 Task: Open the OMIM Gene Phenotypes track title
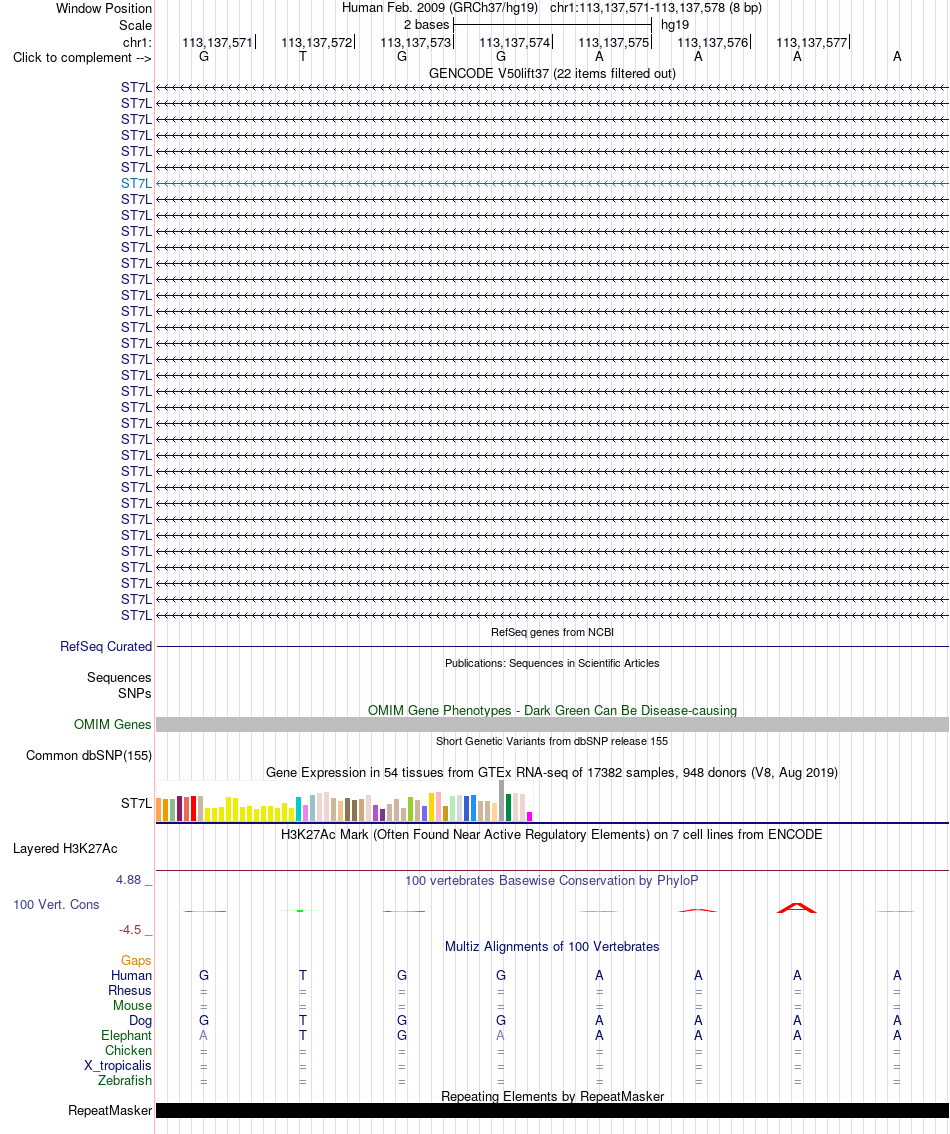point(552,711)
